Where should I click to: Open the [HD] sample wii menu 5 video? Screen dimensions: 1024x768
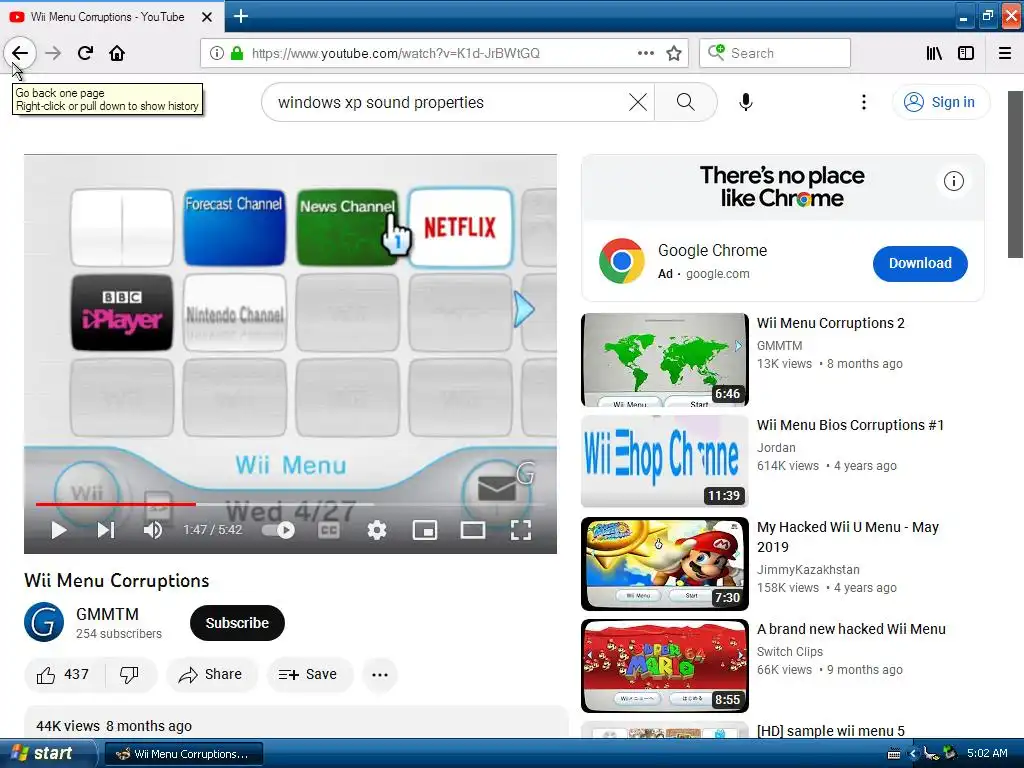coord(831,730)
